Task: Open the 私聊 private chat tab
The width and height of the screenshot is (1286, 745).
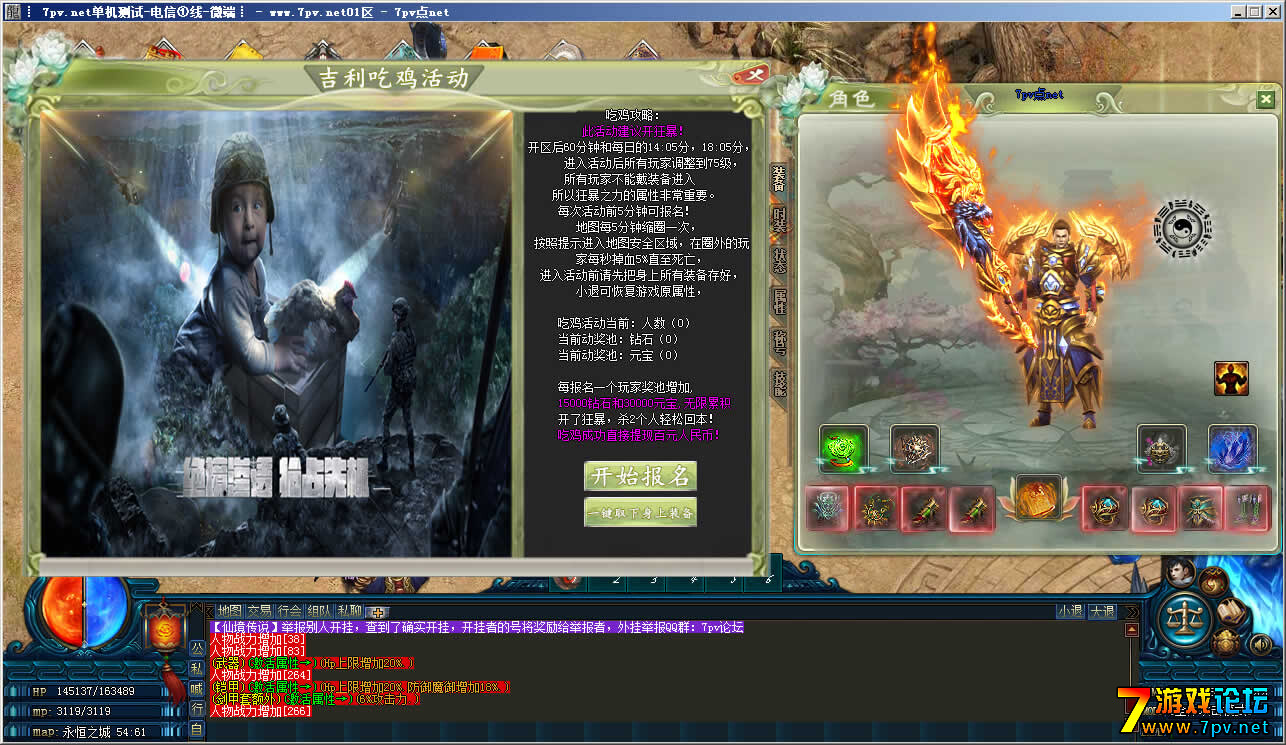Action: tap(350, 611)
